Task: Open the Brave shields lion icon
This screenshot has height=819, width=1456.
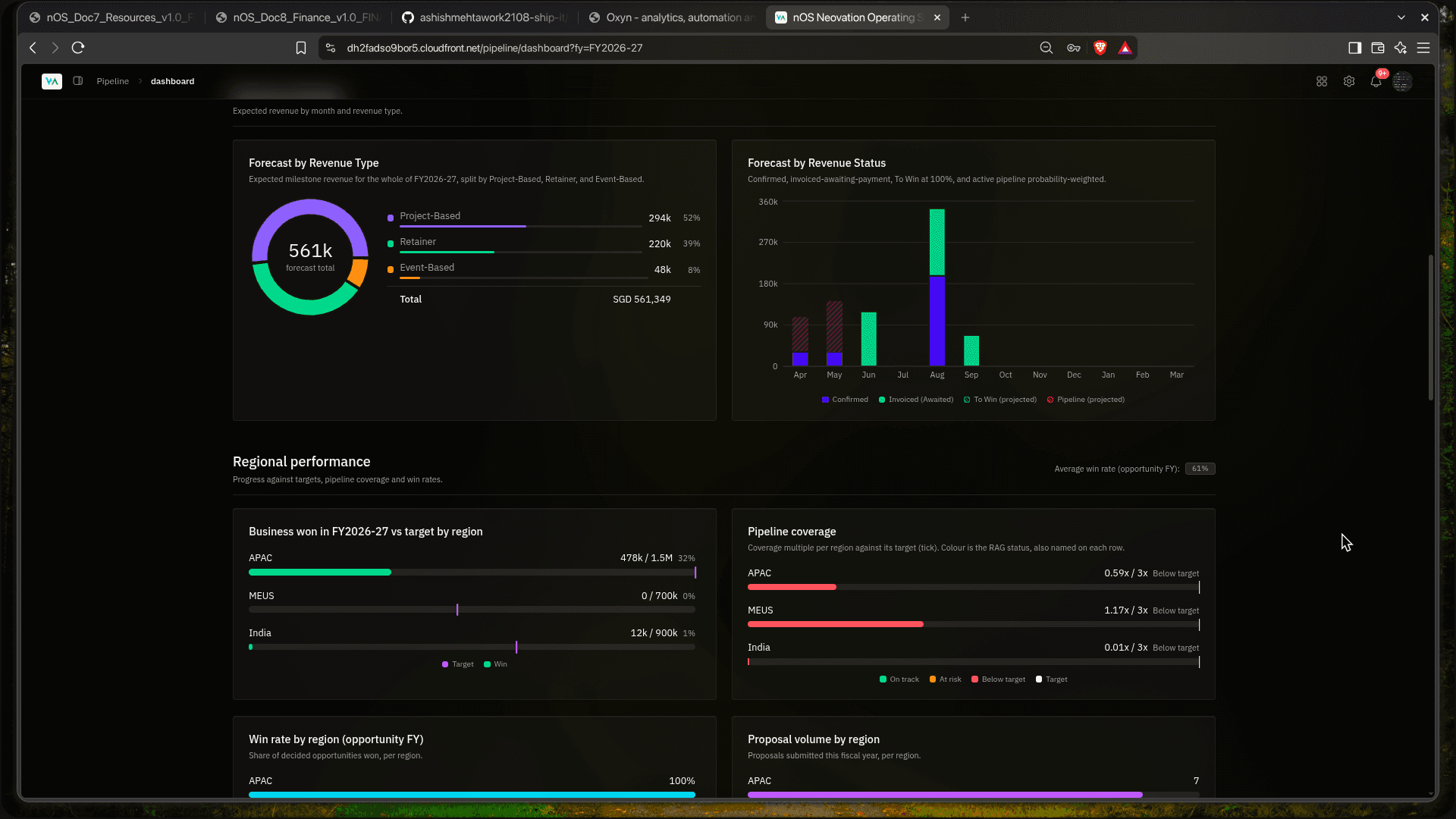Action: point(1100,48)
